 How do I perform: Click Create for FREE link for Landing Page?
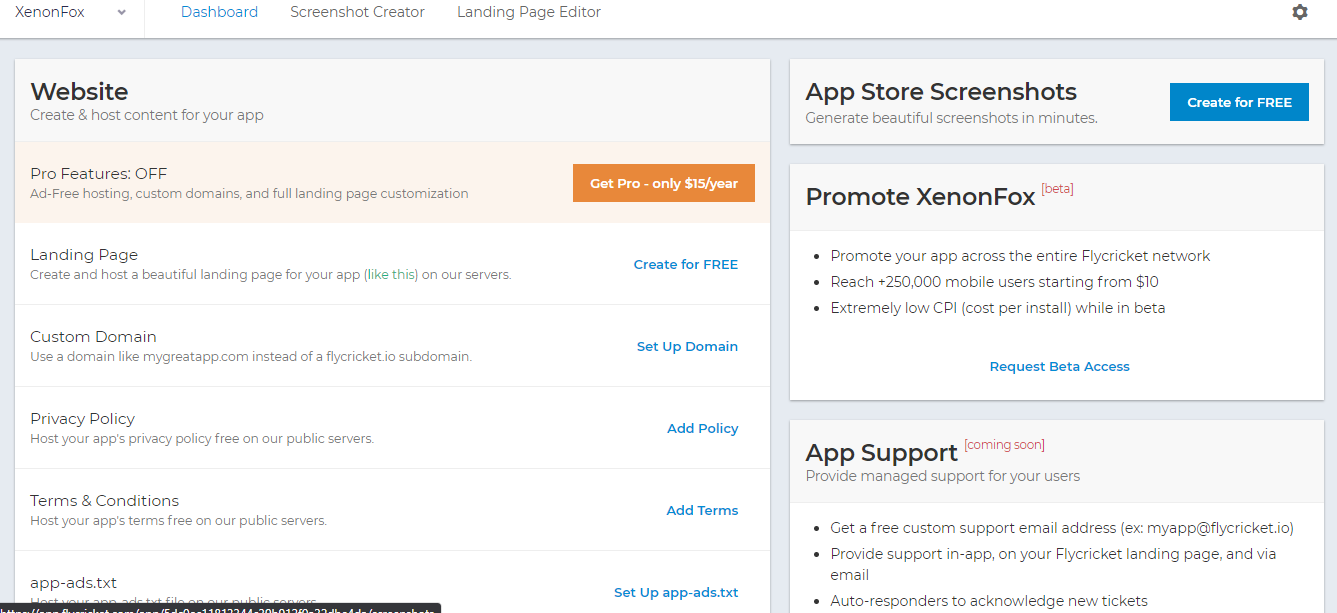pos(686,265)
